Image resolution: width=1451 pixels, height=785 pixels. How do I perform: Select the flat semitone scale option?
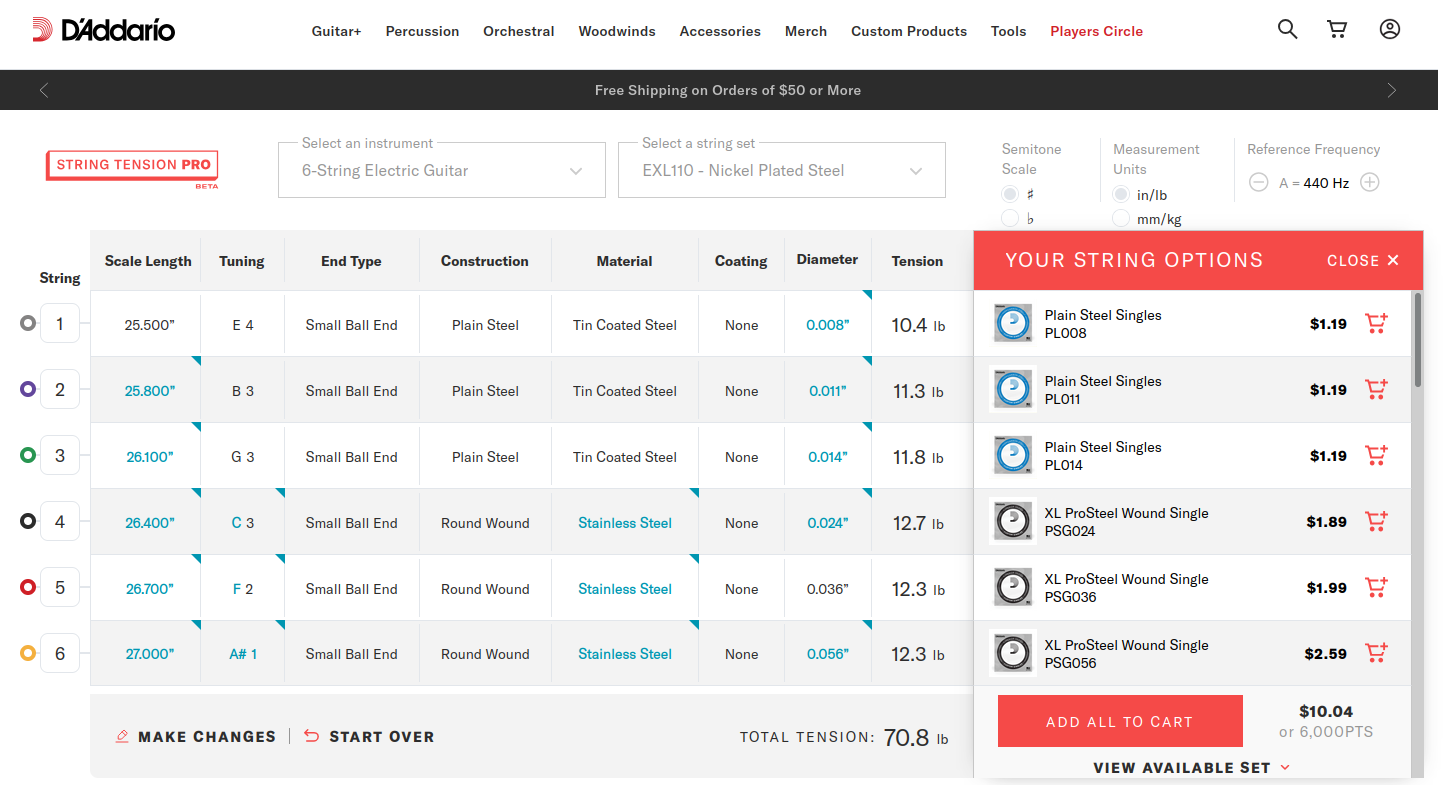point(1010,218)
